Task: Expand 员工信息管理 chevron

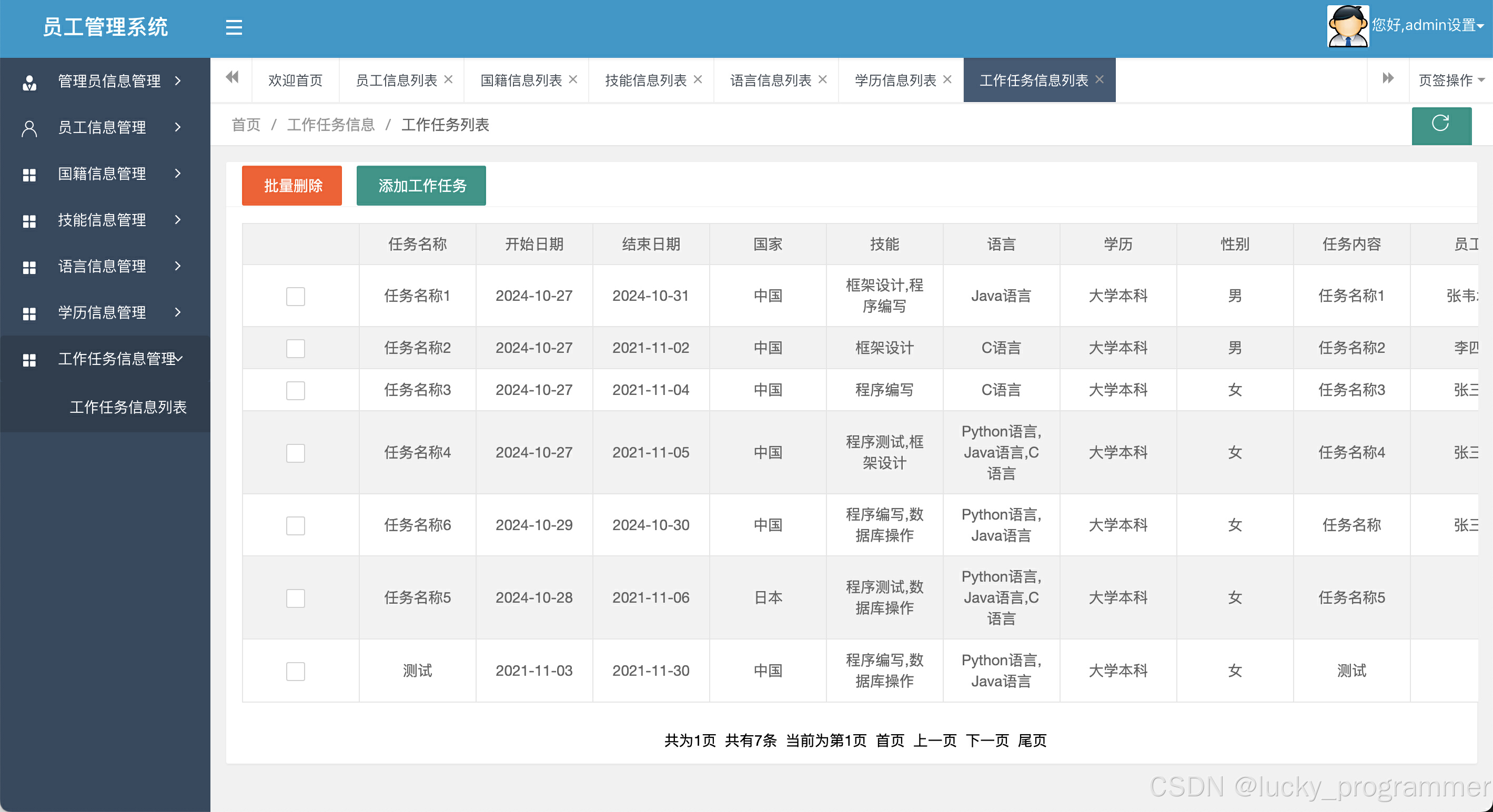Action: 178,127
